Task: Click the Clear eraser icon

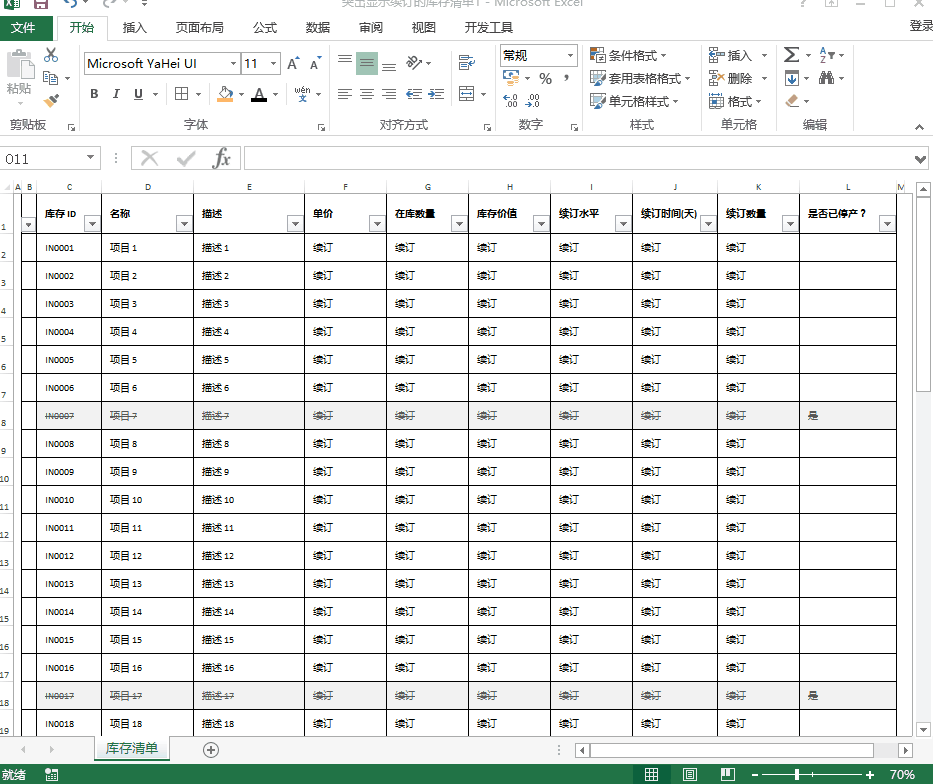Action: coord(792,101)
